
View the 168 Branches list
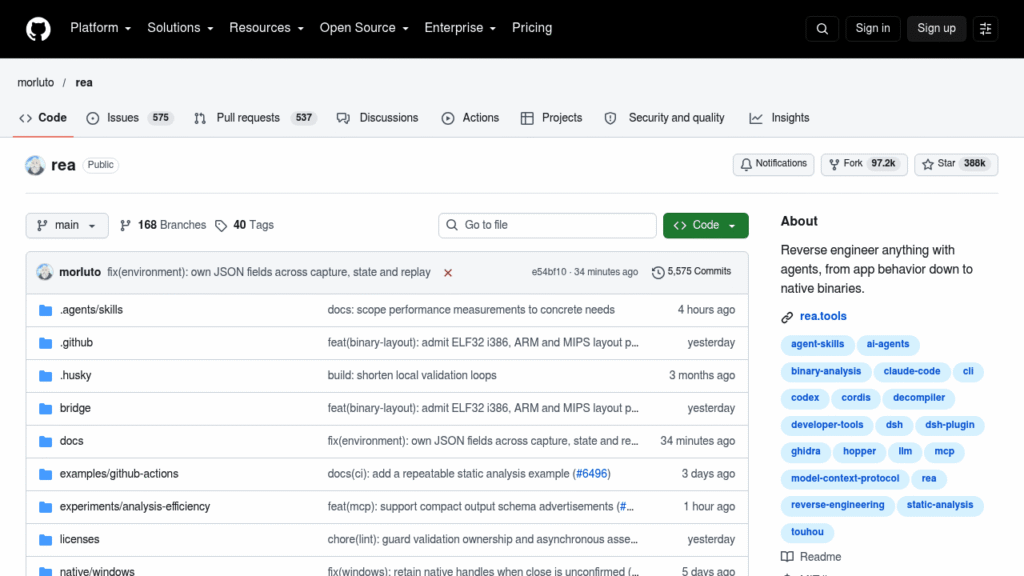pyautogui.click(x=163, y=225)
